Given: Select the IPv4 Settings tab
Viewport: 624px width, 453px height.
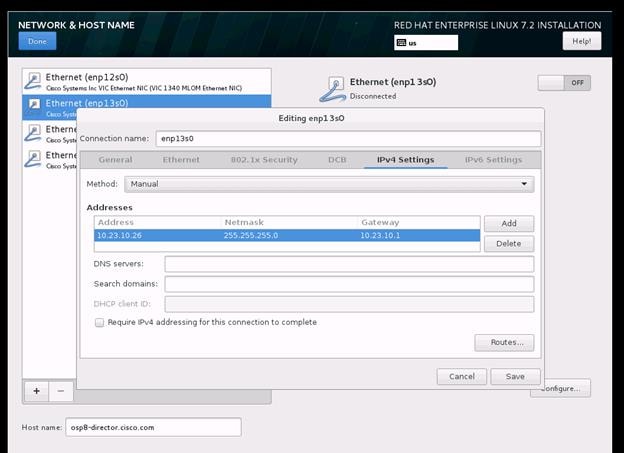Looking at the screenshot, I should 406,160.
